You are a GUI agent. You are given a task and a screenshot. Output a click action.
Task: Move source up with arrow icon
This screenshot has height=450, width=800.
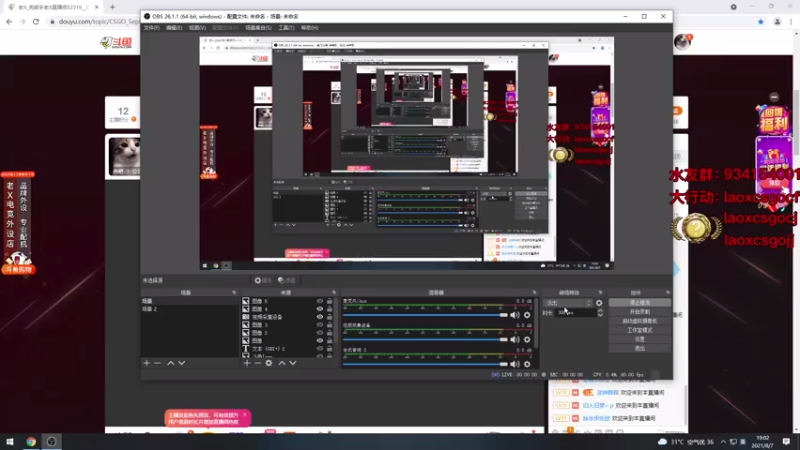[x=282, y=363]
